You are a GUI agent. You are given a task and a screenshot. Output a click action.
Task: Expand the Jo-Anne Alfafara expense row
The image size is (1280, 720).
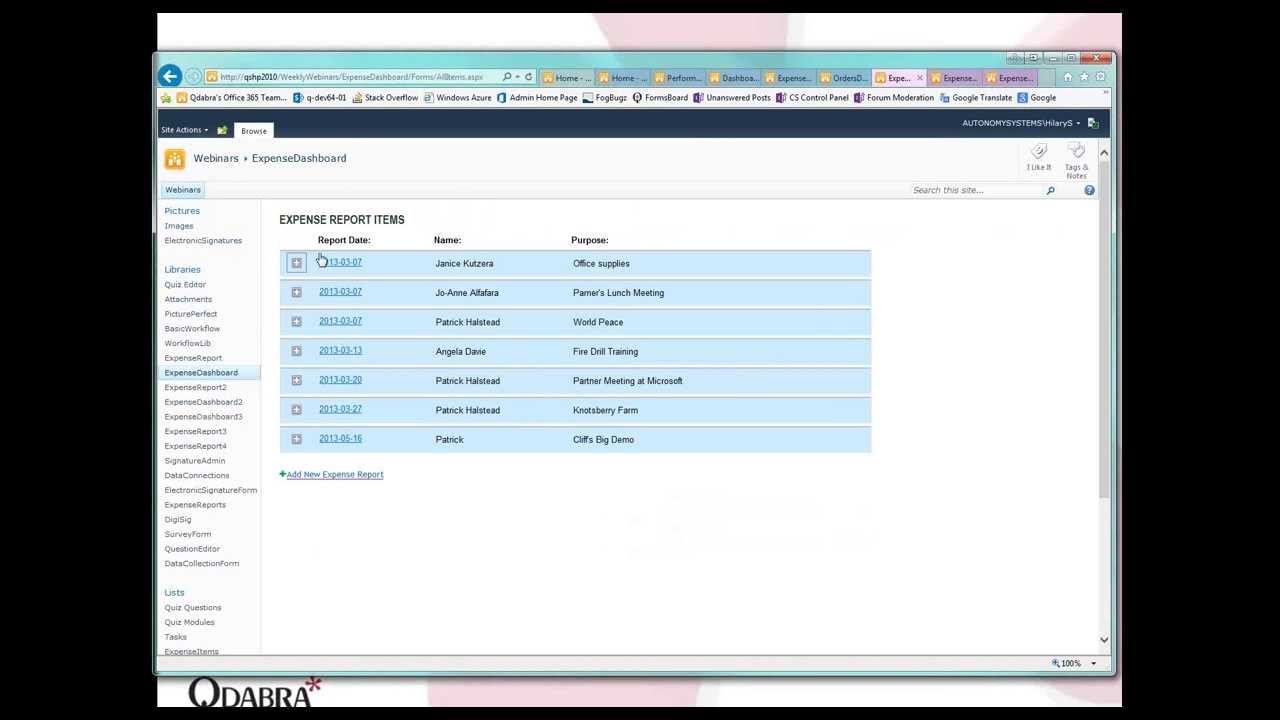(296, 292)
